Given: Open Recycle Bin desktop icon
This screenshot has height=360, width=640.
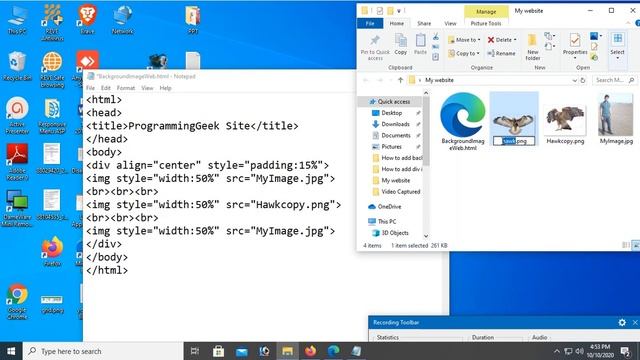Looking at the screenshot, I should [x=17, y=66].
